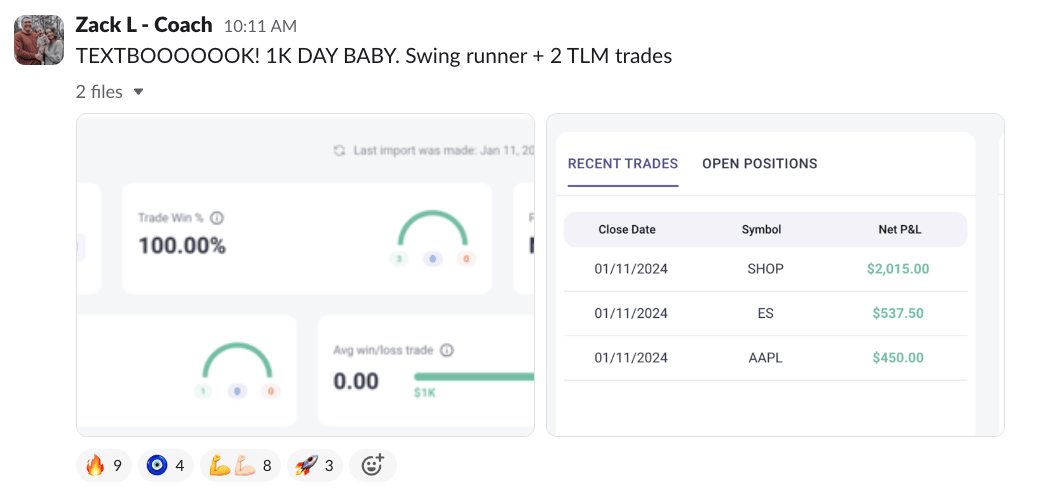
Task: Collapse the 2 files attachment toggle
Action: [x=139, y=92]
